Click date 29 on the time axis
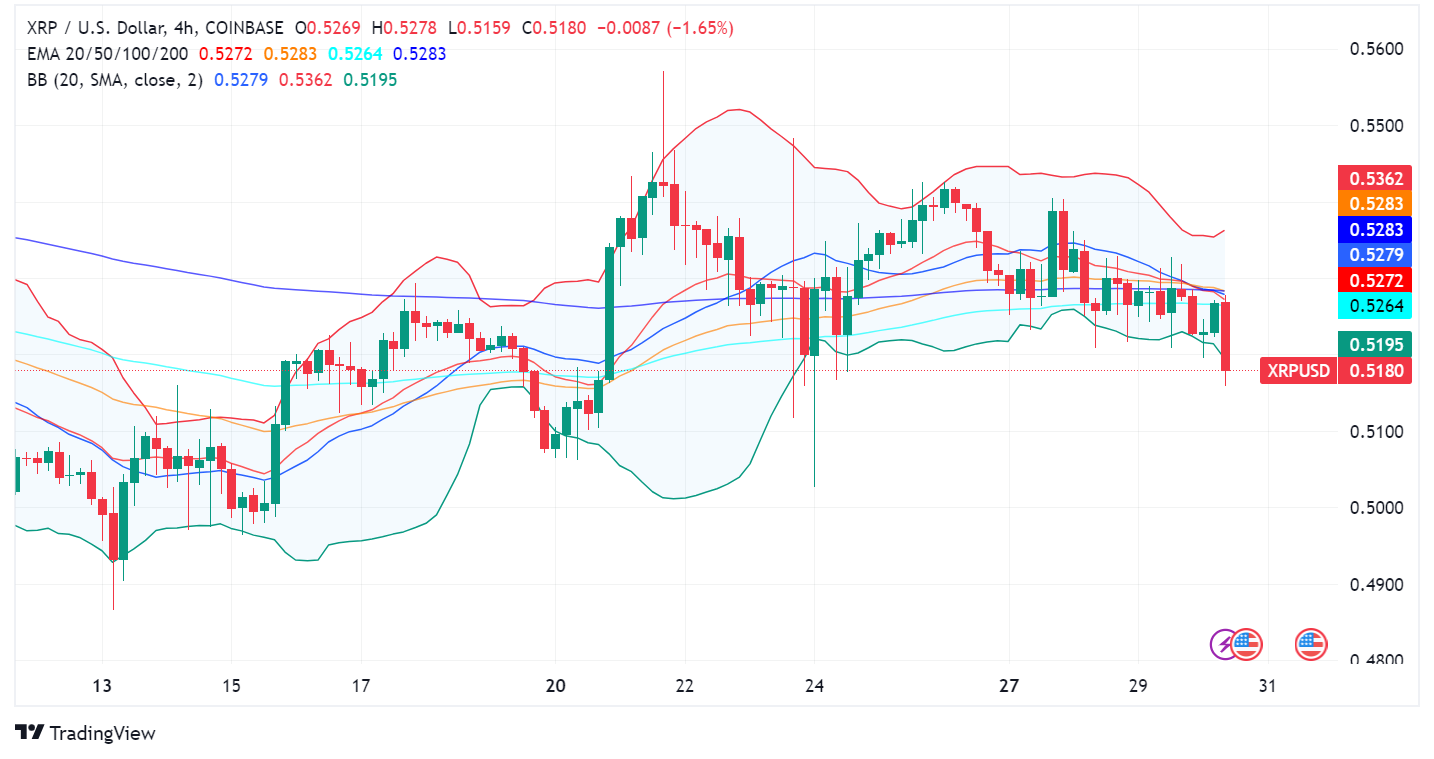The width and height of the screenshot is (1434, 759). click(1139, 686)
